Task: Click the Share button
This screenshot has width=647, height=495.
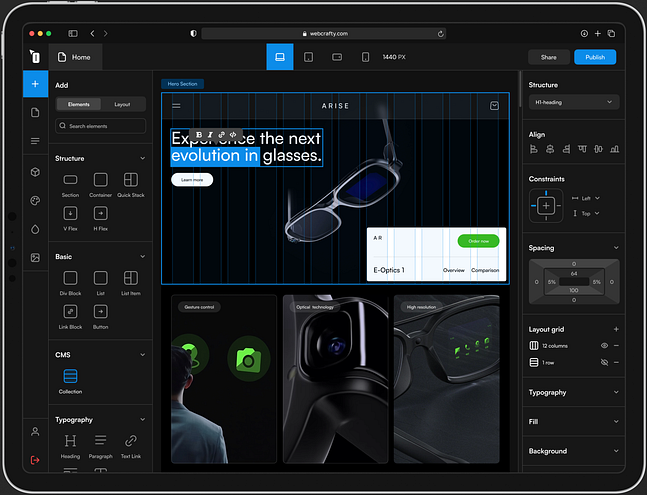Action: click(549, 57)
